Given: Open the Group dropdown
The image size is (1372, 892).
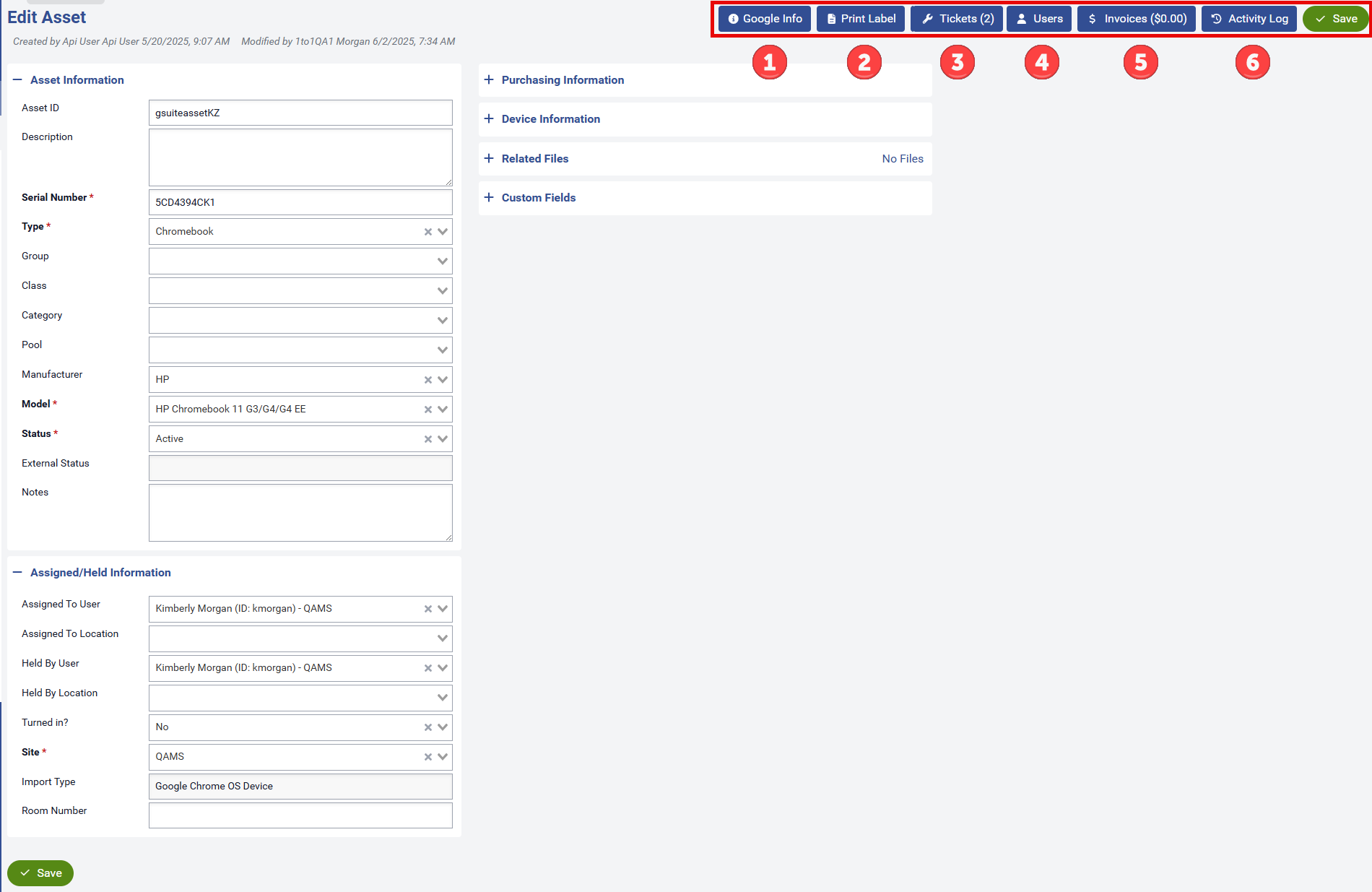Looking at the screenshot, I should 443,261.
